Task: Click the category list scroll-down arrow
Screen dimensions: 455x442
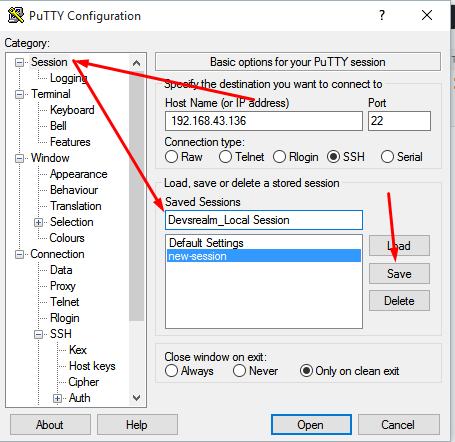Action: pos(136,398)
